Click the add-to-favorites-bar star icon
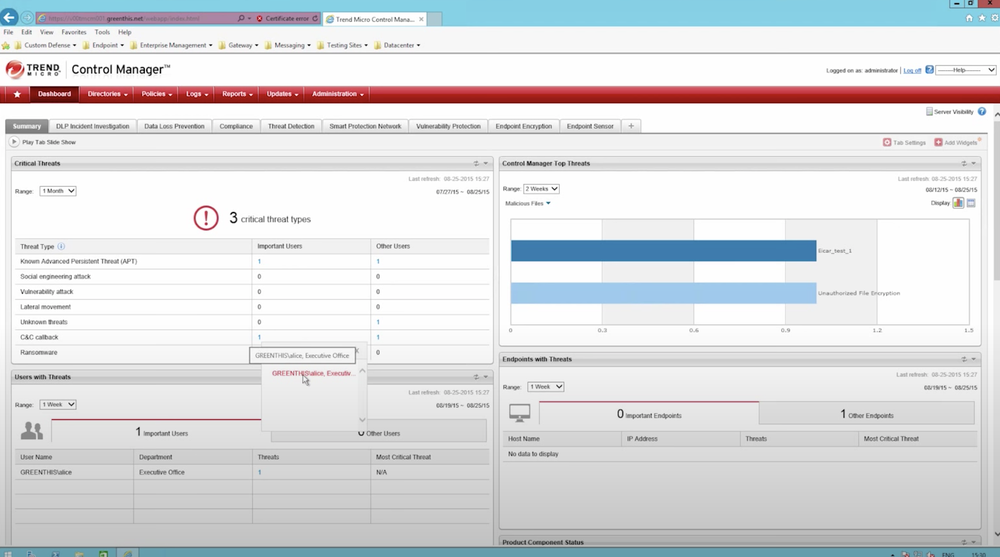1000x557 pixels. point(6,45)
